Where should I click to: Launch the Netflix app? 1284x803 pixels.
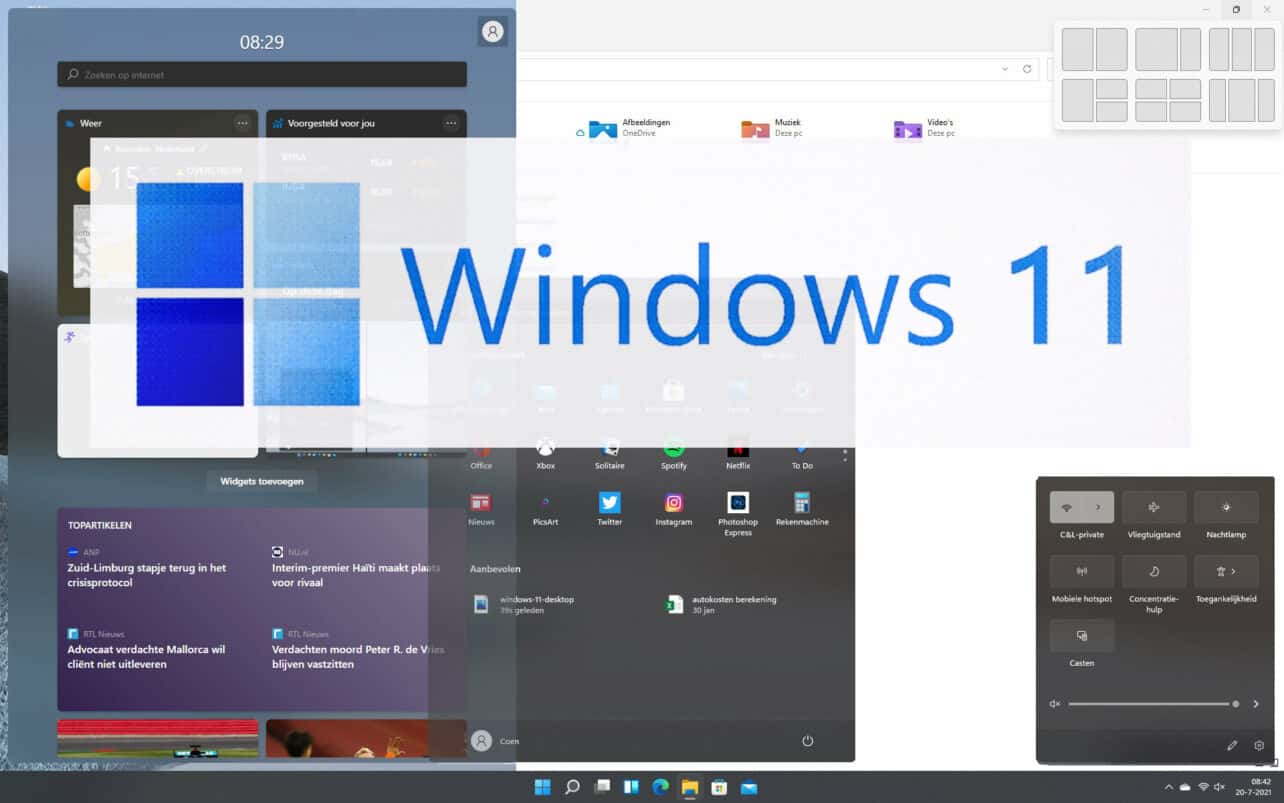tap(737, 450)
